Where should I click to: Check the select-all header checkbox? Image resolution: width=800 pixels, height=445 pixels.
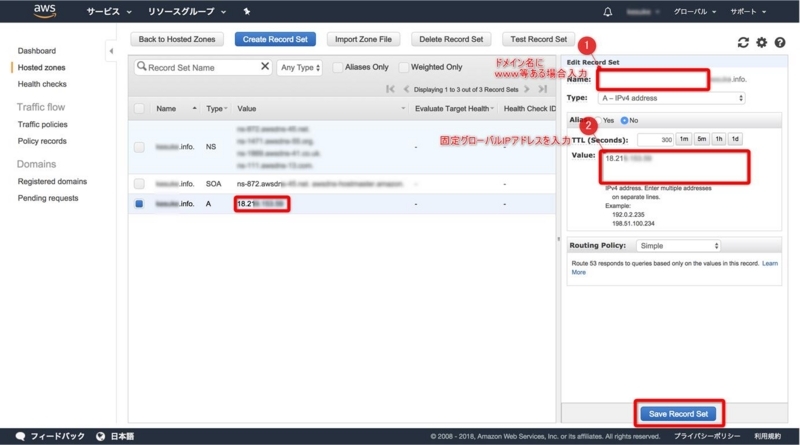[139, 108]
